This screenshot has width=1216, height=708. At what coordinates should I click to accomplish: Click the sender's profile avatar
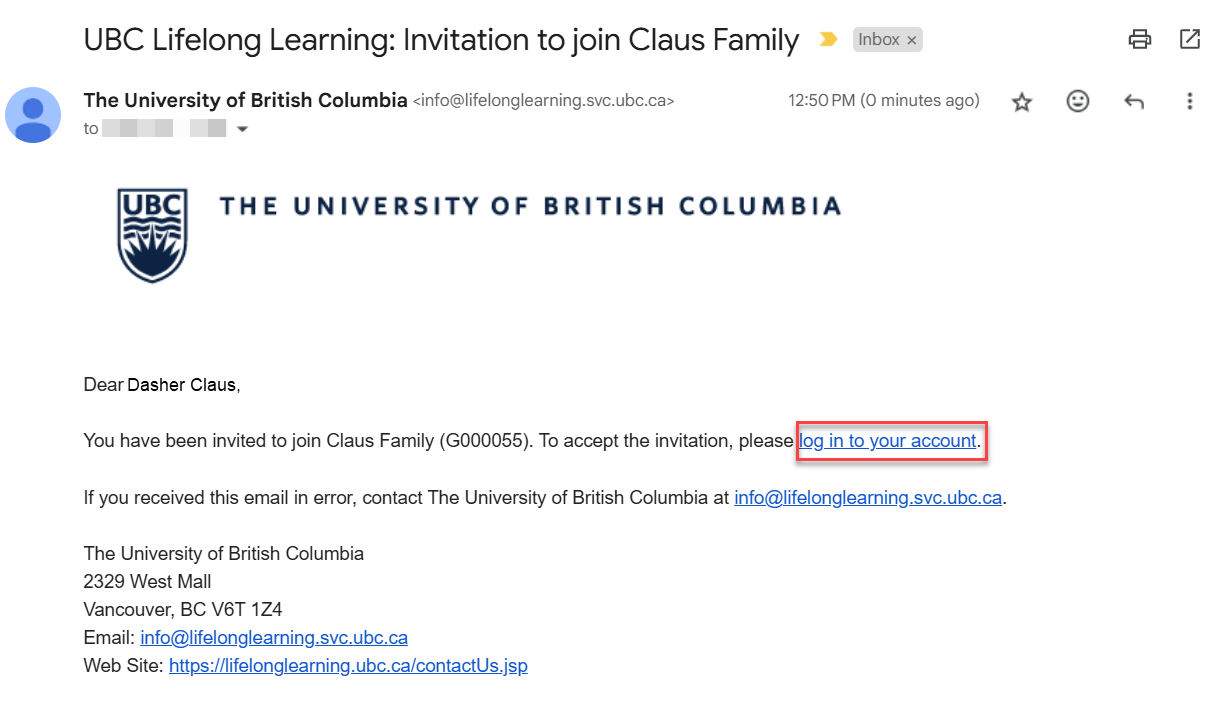click(33, 115)
